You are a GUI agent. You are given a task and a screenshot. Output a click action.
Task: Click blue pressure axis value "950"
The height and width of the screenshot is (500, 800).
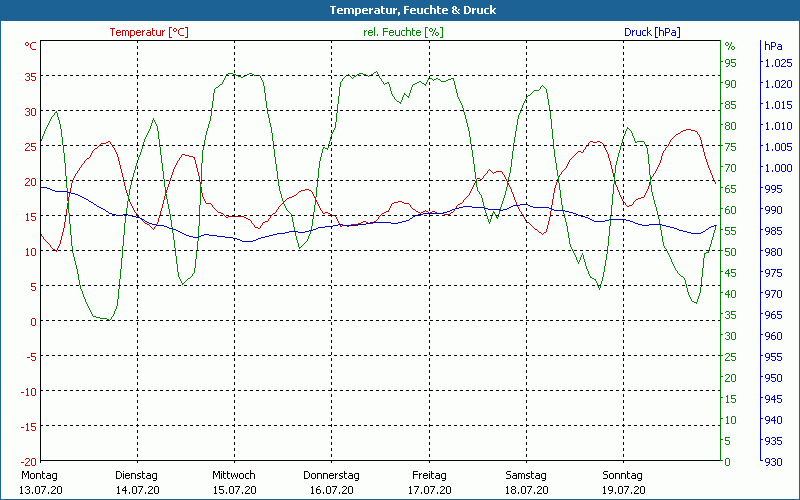pos(773,379)
